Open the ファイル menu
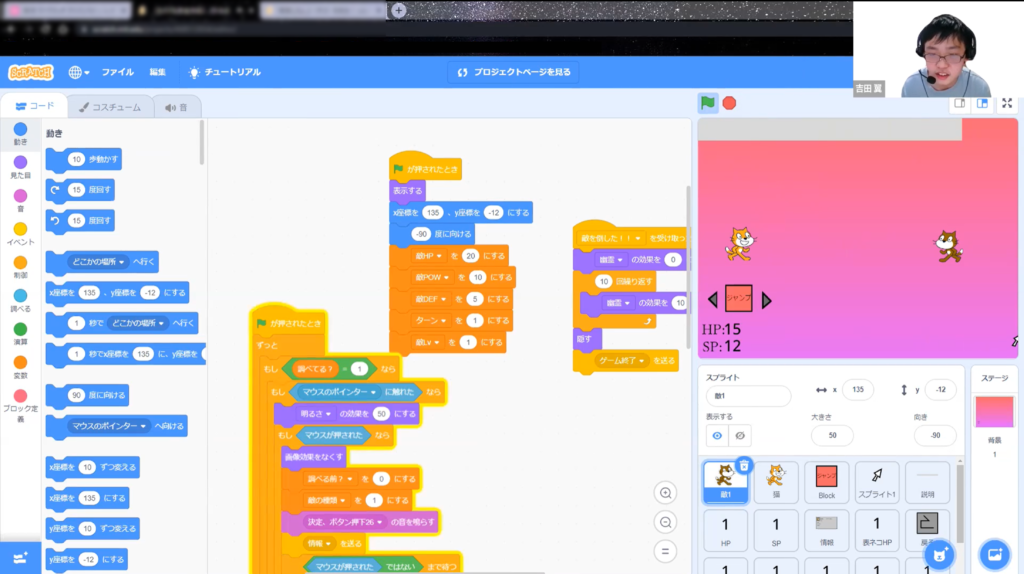This screenshot has width=1024, height=574. click(118, 72)
